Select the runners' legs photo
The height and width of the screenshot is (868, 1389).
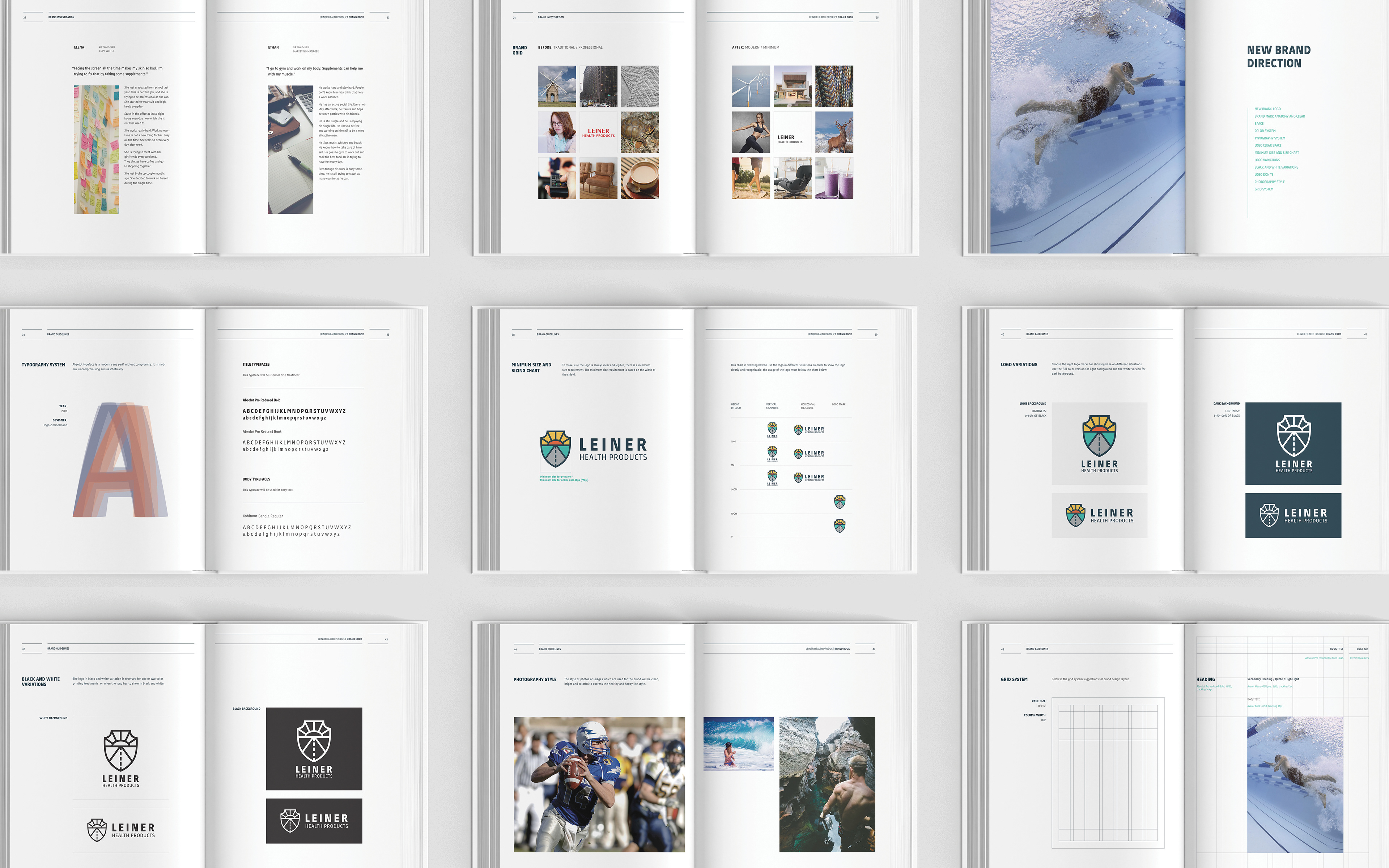click(751, 179)
